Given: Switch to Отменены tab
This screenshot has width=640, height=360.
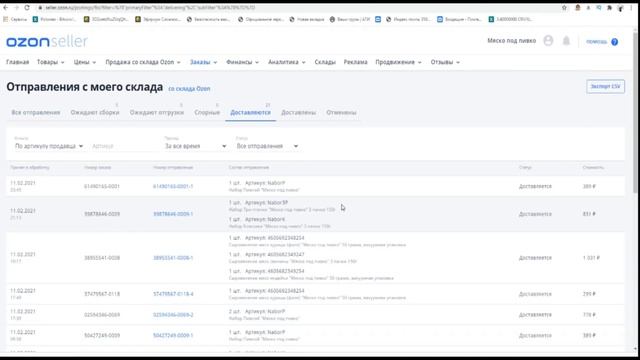Looking at the screenshot, I should point(341,113).
